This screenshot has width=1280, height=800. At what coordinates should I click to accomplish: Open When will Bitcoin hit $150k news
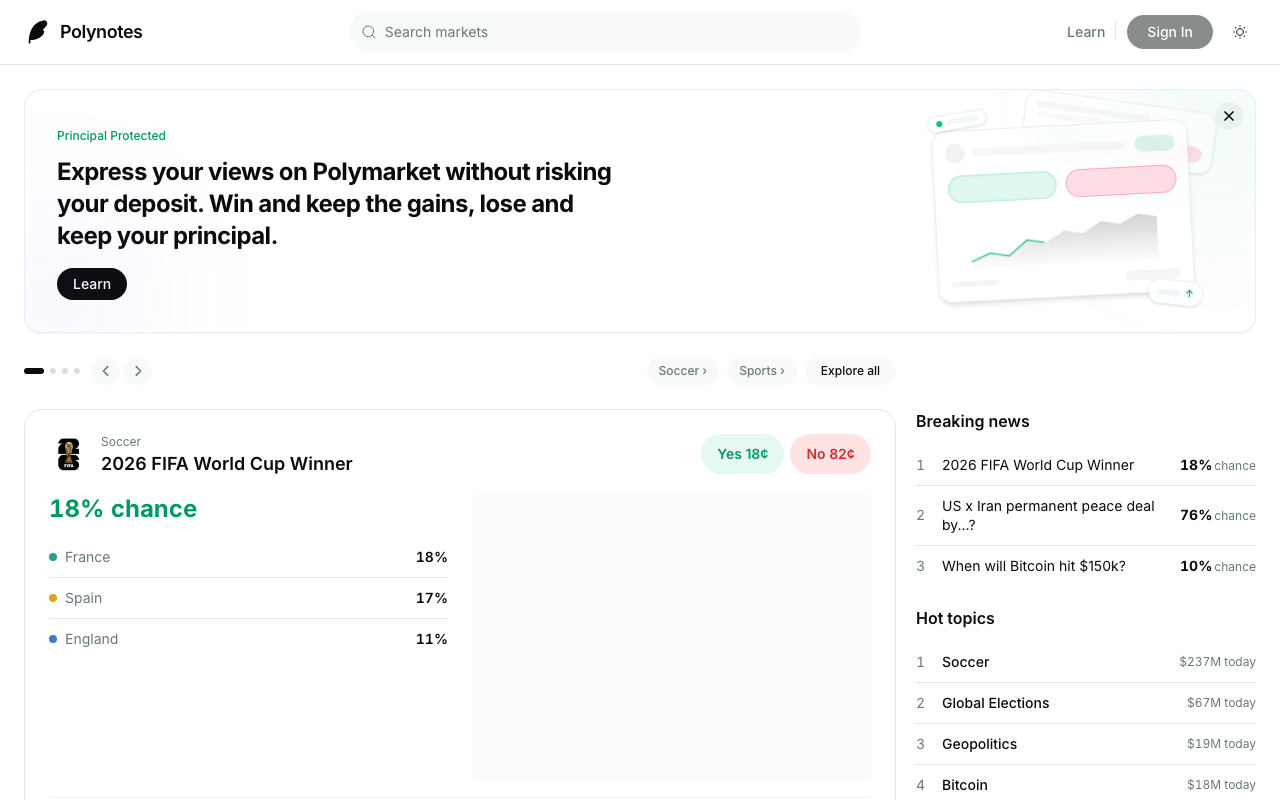(1086, 566)
